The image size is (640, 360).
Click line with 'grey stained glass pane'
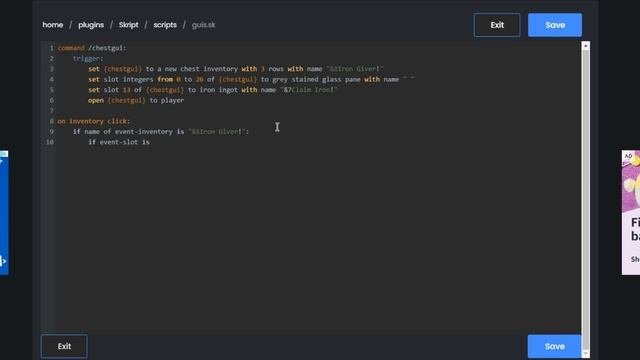(251, 80)
